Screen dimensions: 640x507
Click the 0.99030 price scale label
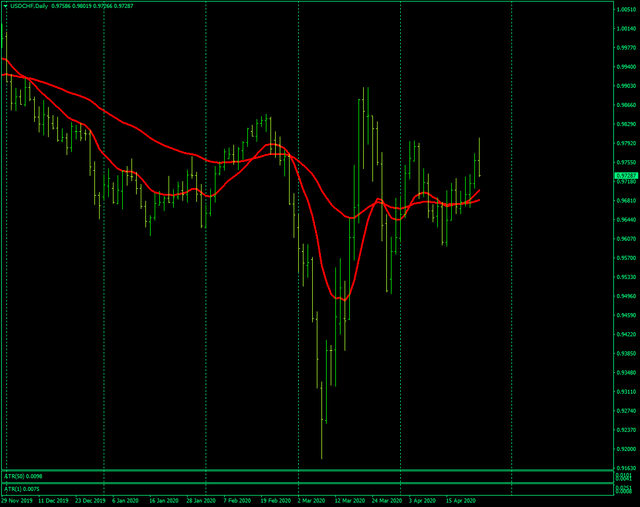(x=627, y=86)
